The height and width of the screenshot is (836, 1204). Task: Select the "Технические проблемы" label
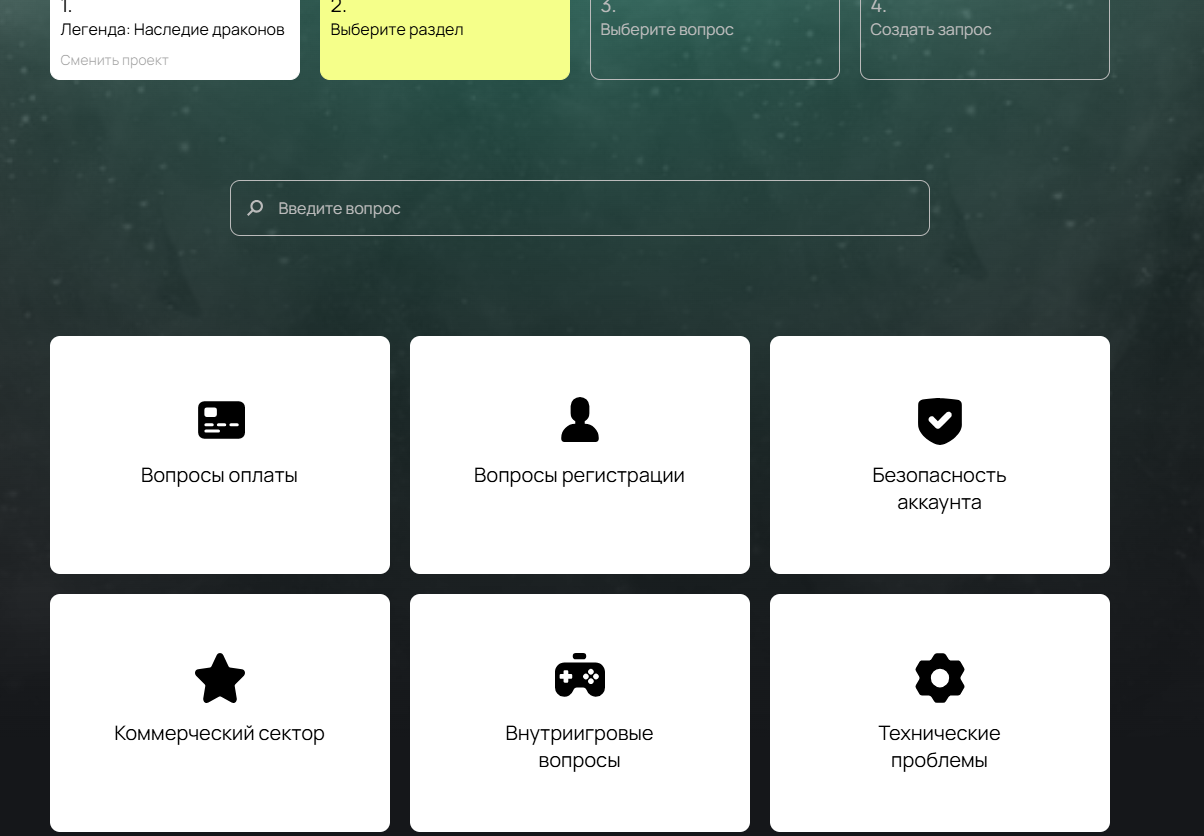939,747
